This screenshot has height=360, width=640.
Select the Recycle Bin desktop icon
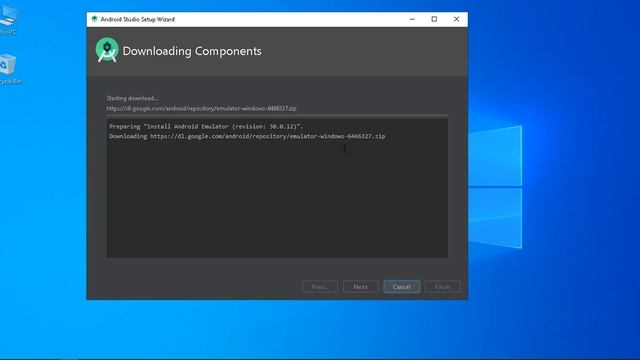coord(9,69)
